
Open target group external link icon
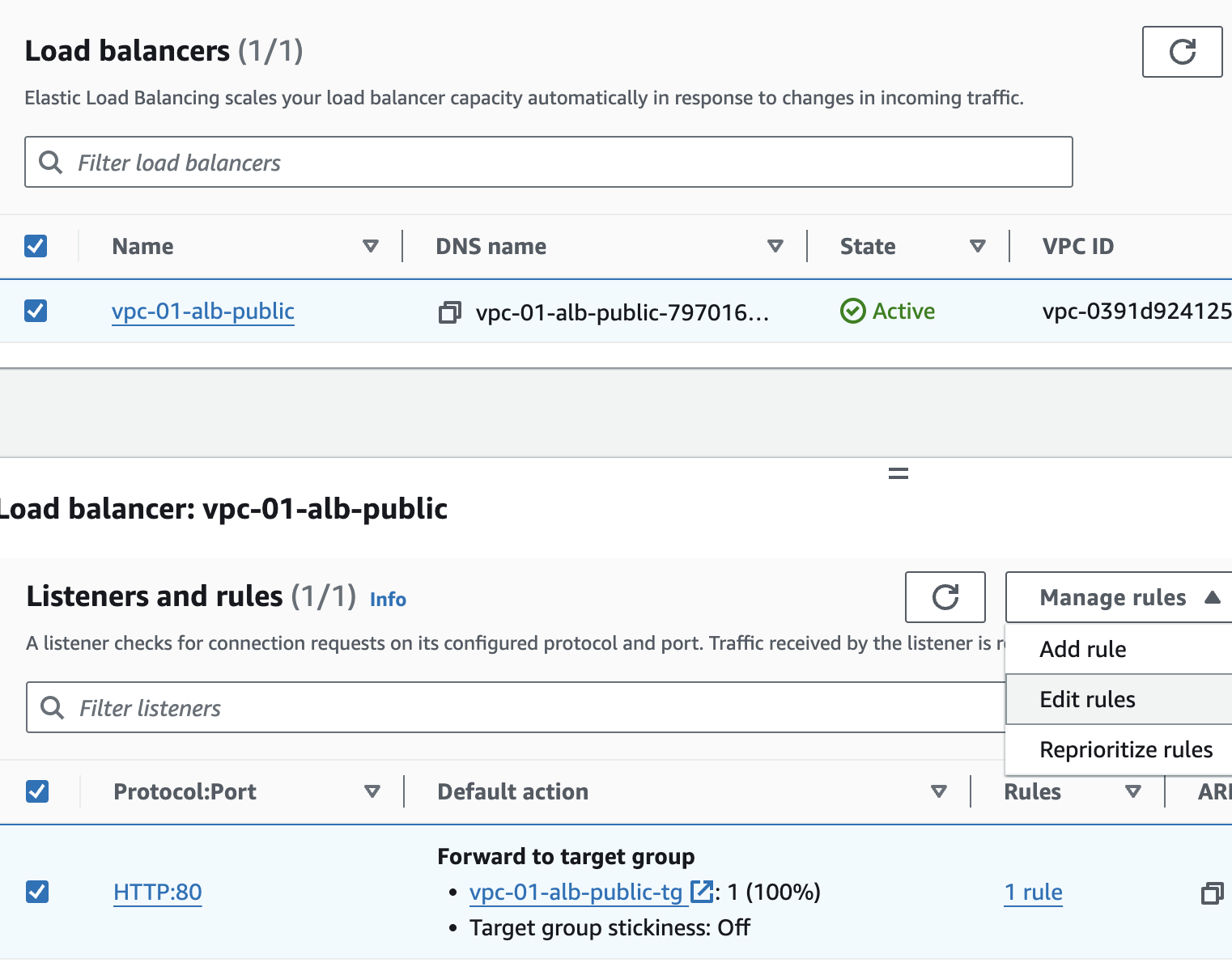click(701, 892)
